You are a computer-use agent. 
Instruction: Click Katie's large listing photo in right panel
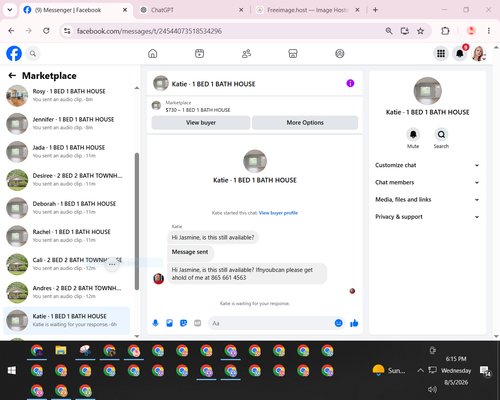pos(427,91)
